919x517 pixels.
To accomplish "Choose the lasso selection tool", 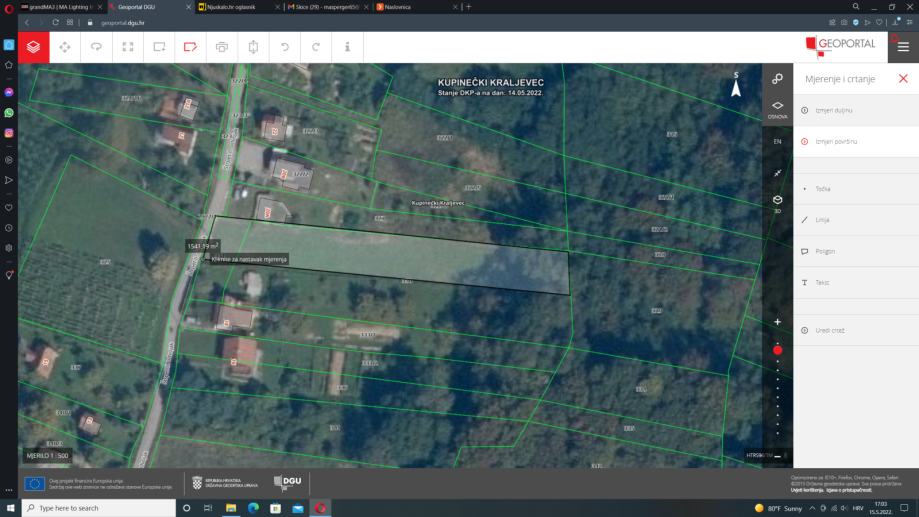I will [x=96, y=47].
